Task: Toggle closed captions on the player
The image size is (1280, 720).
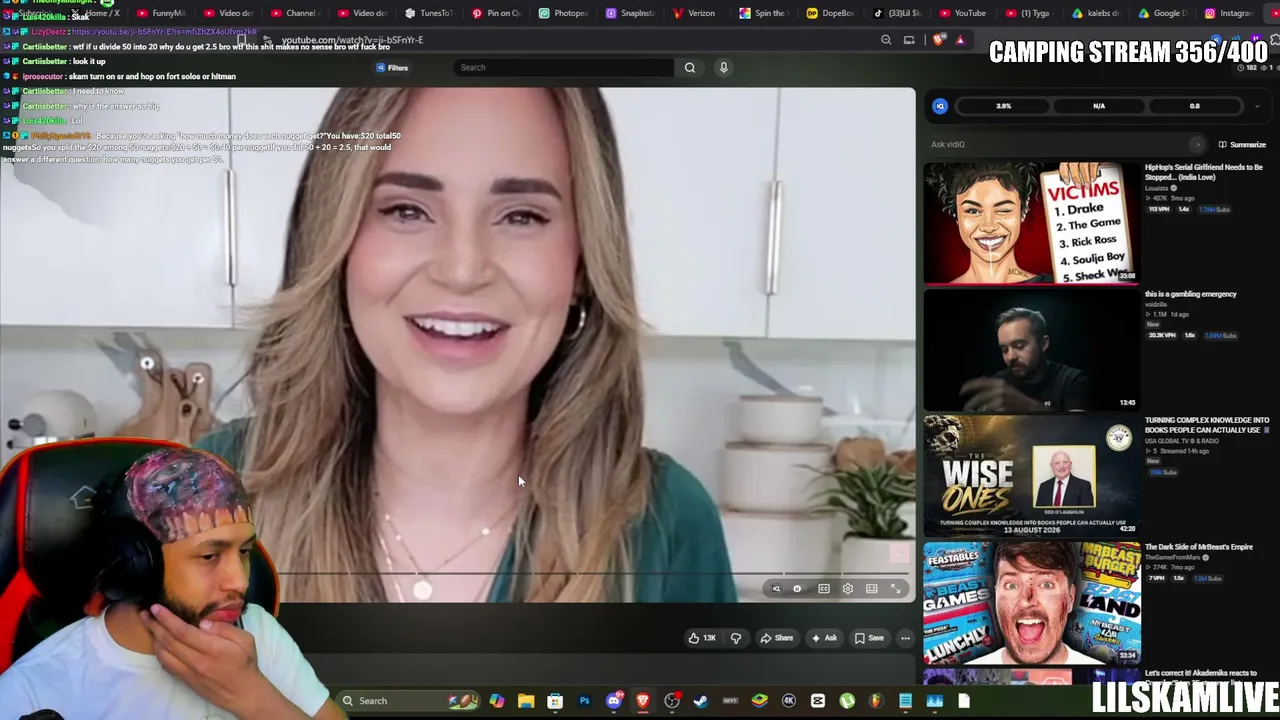Action: (824, 589)
